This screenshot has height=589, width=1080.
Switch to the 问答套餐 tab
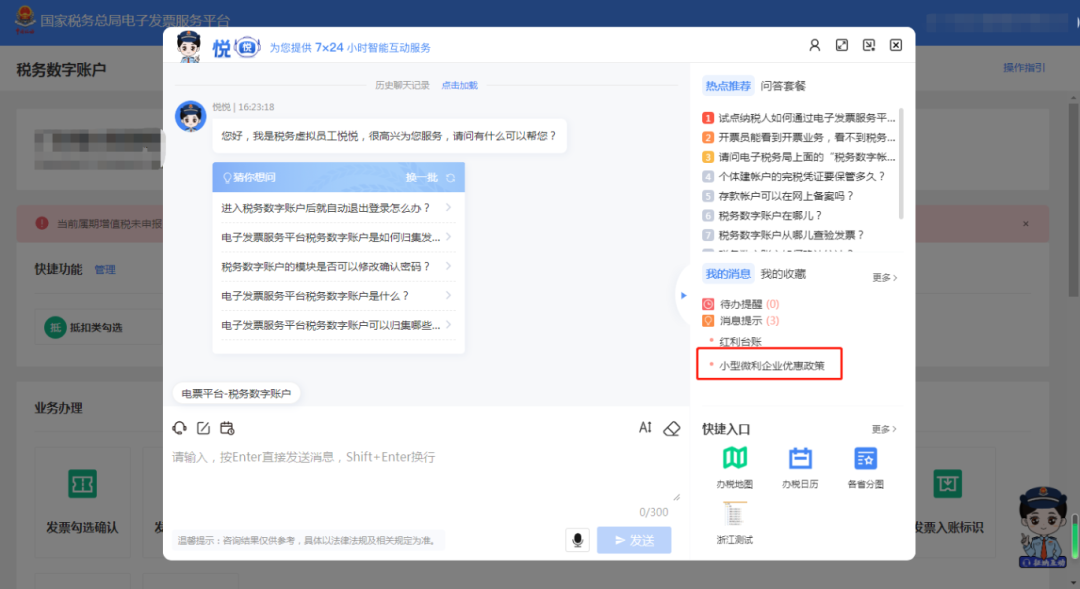pos(783,86)
